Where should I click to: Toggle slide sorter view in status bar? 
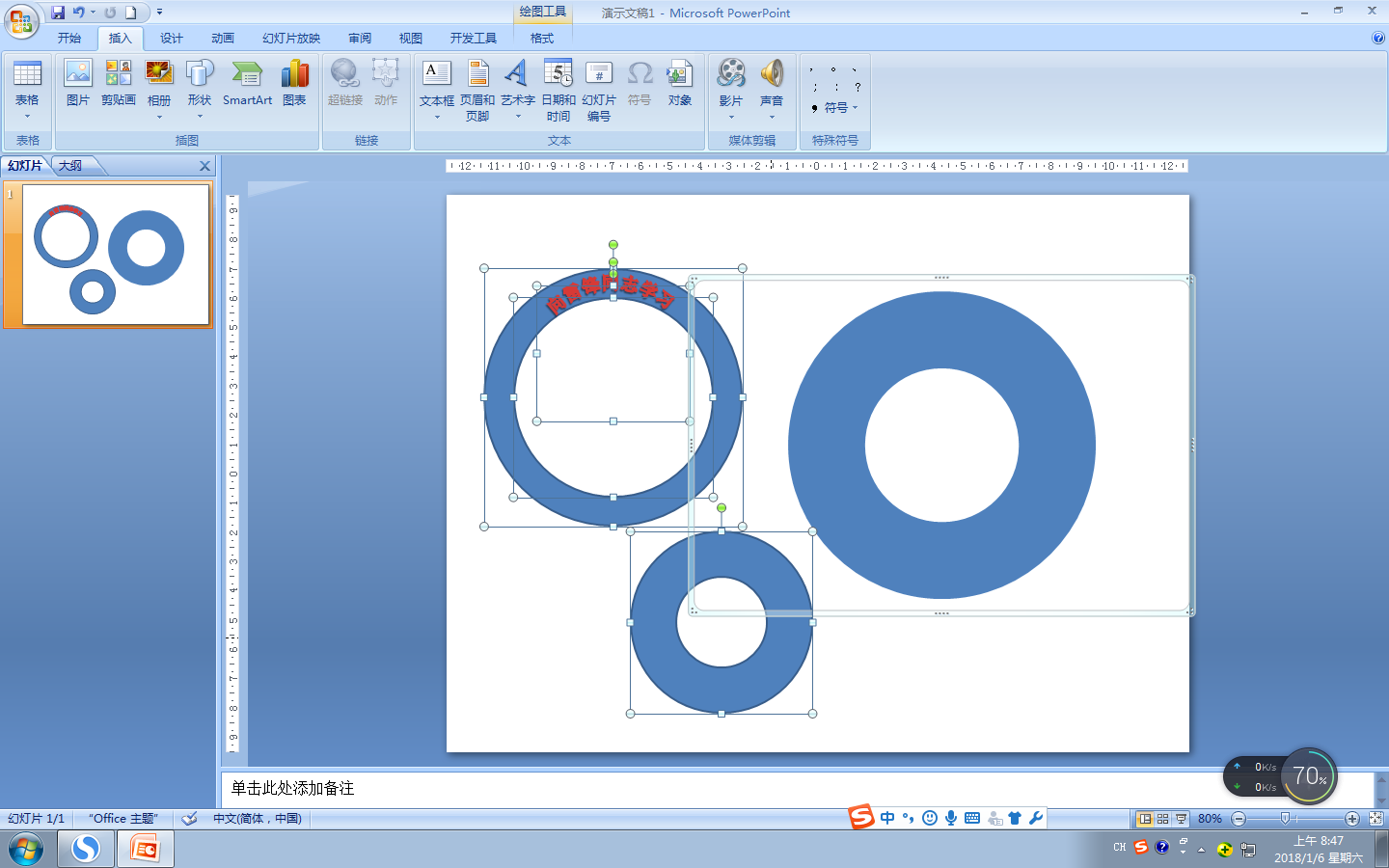tap(1163, 819)
